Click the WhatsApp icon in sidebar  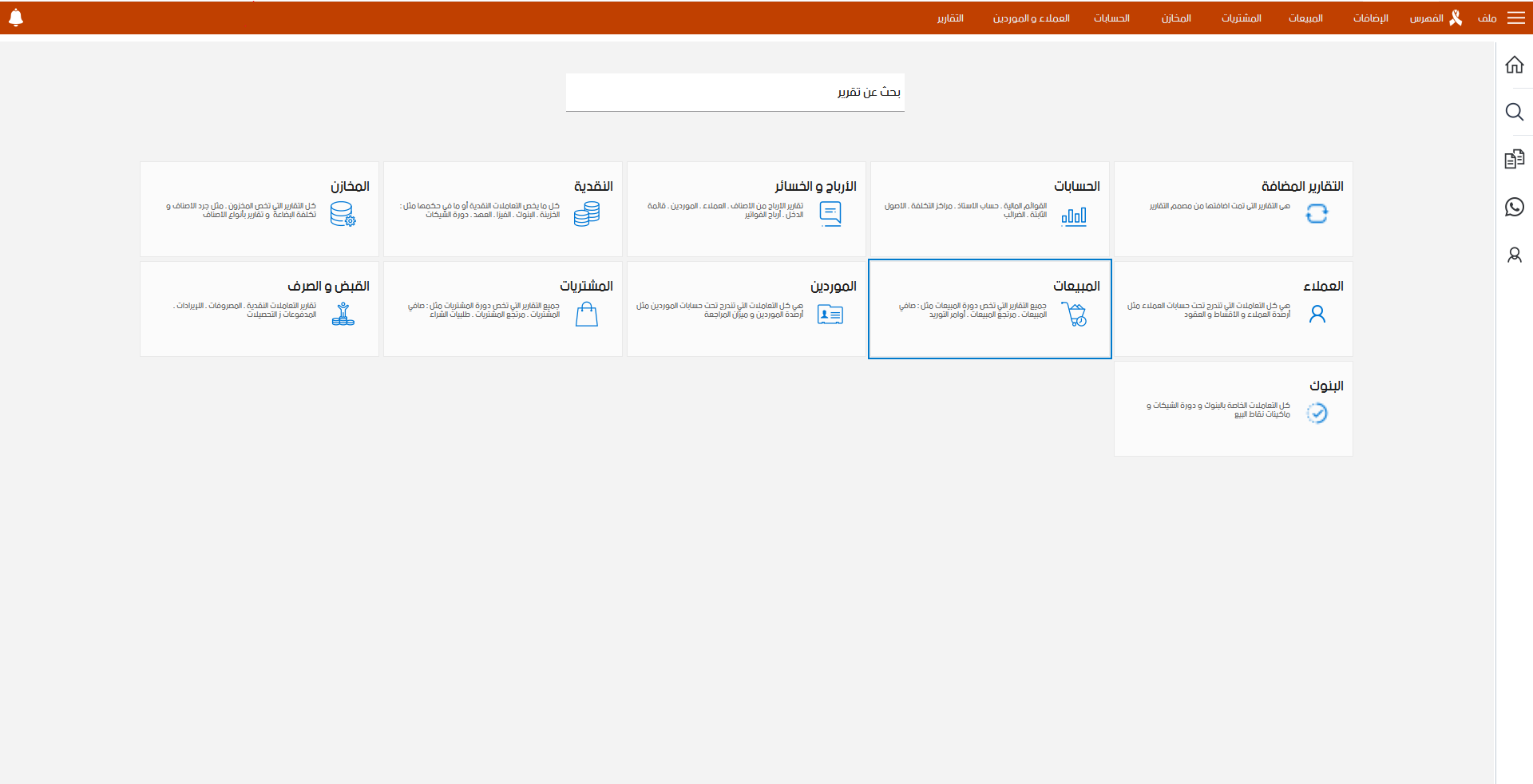(1514, 207)
